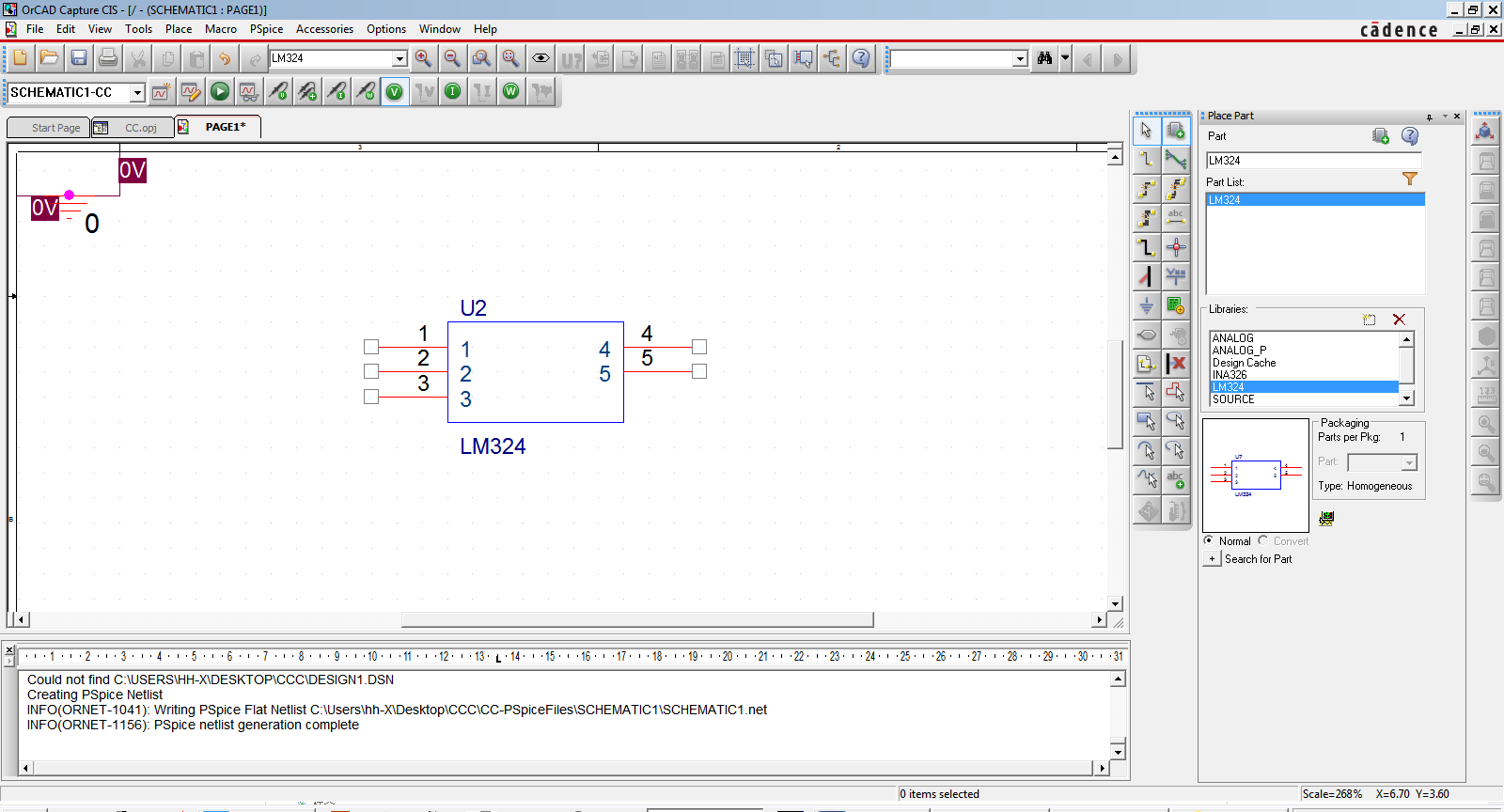Select the Place Bus tool
The height and width of the screenshot is (812, 1504).
coord(1146,247)
